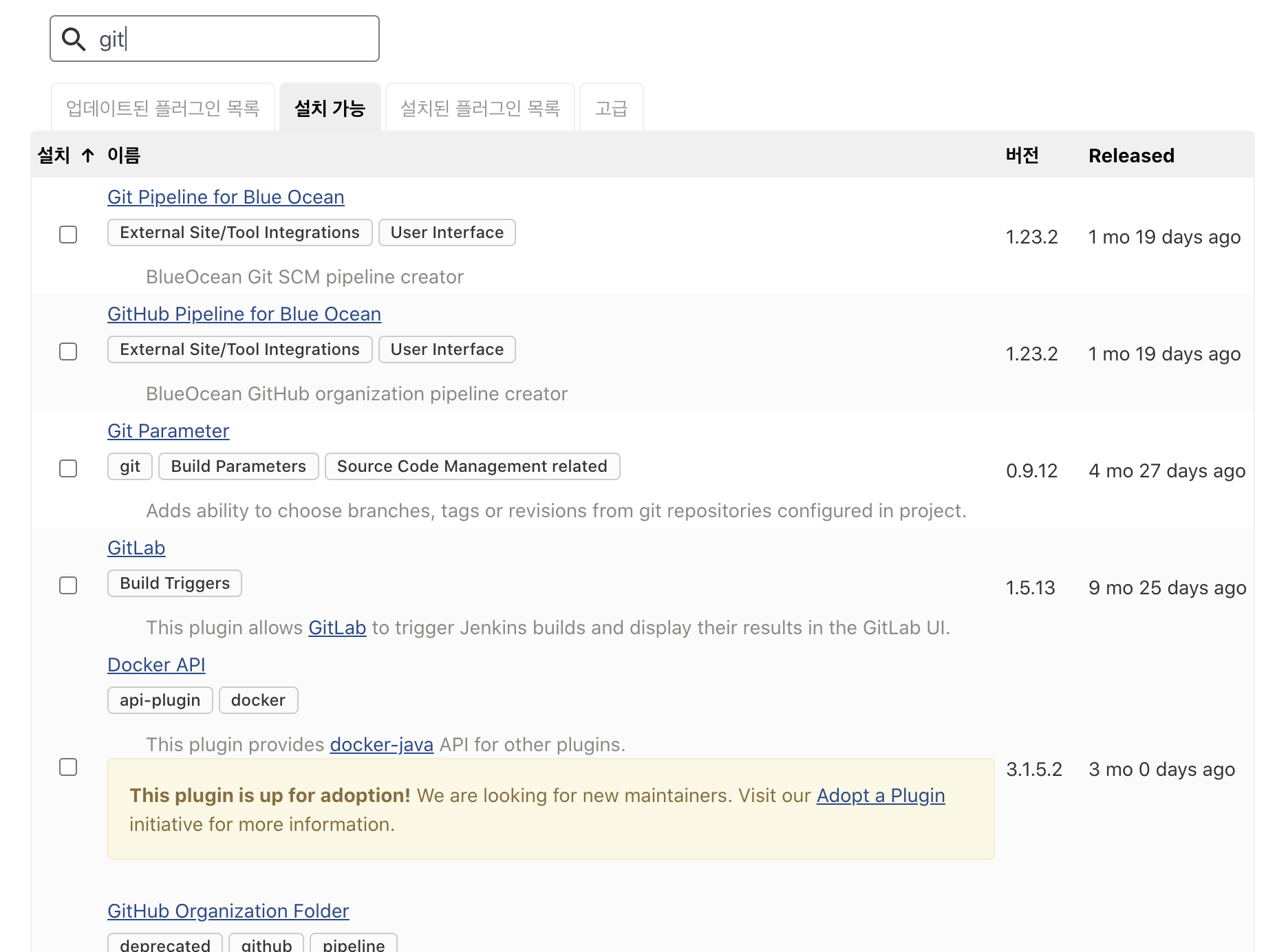Open GitHub Organization Folder link
The width and height of the screenshot is (1266, 952).
tap(228, 911)
